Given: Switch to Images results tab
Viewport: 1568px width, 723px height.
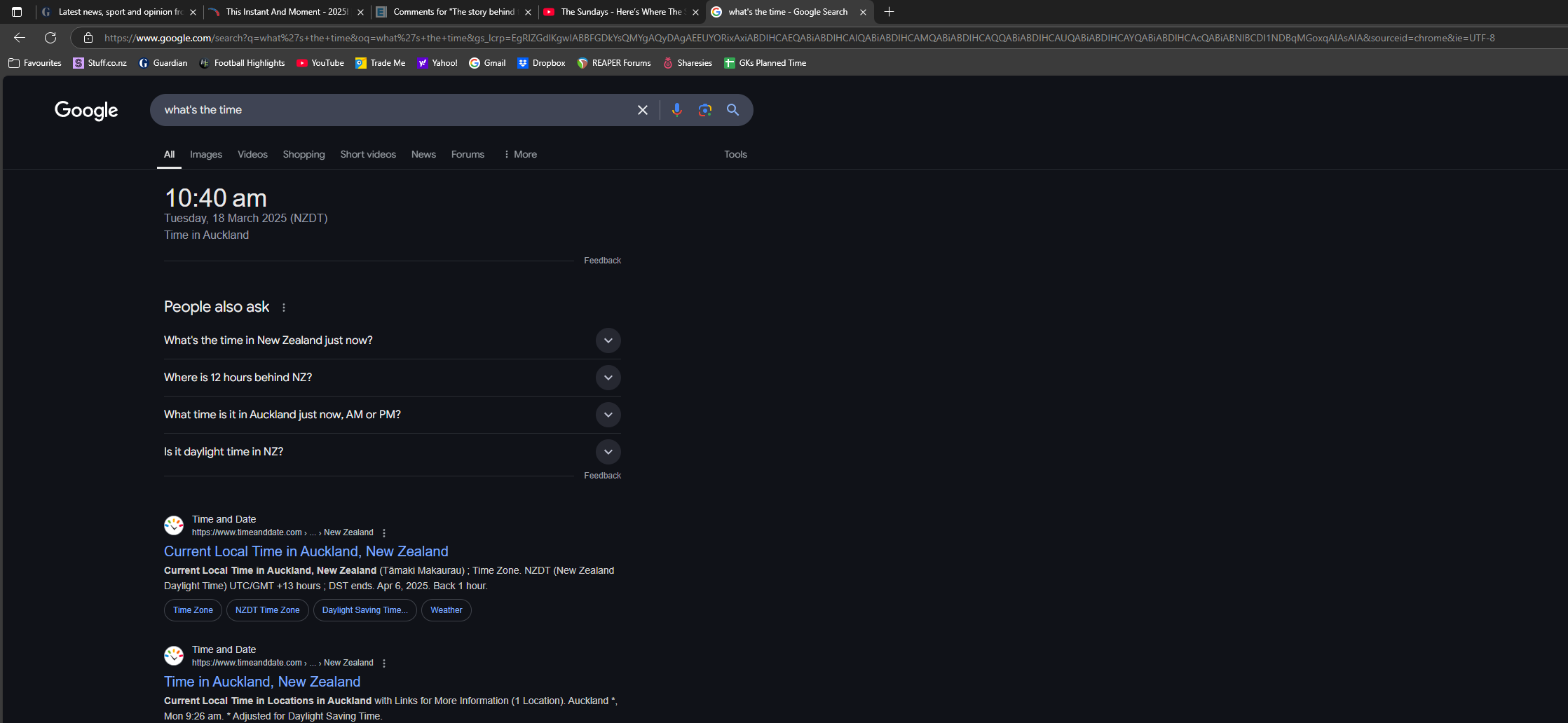Looking at the screenshot, I should pyautogui.click(x=206, y=154).
